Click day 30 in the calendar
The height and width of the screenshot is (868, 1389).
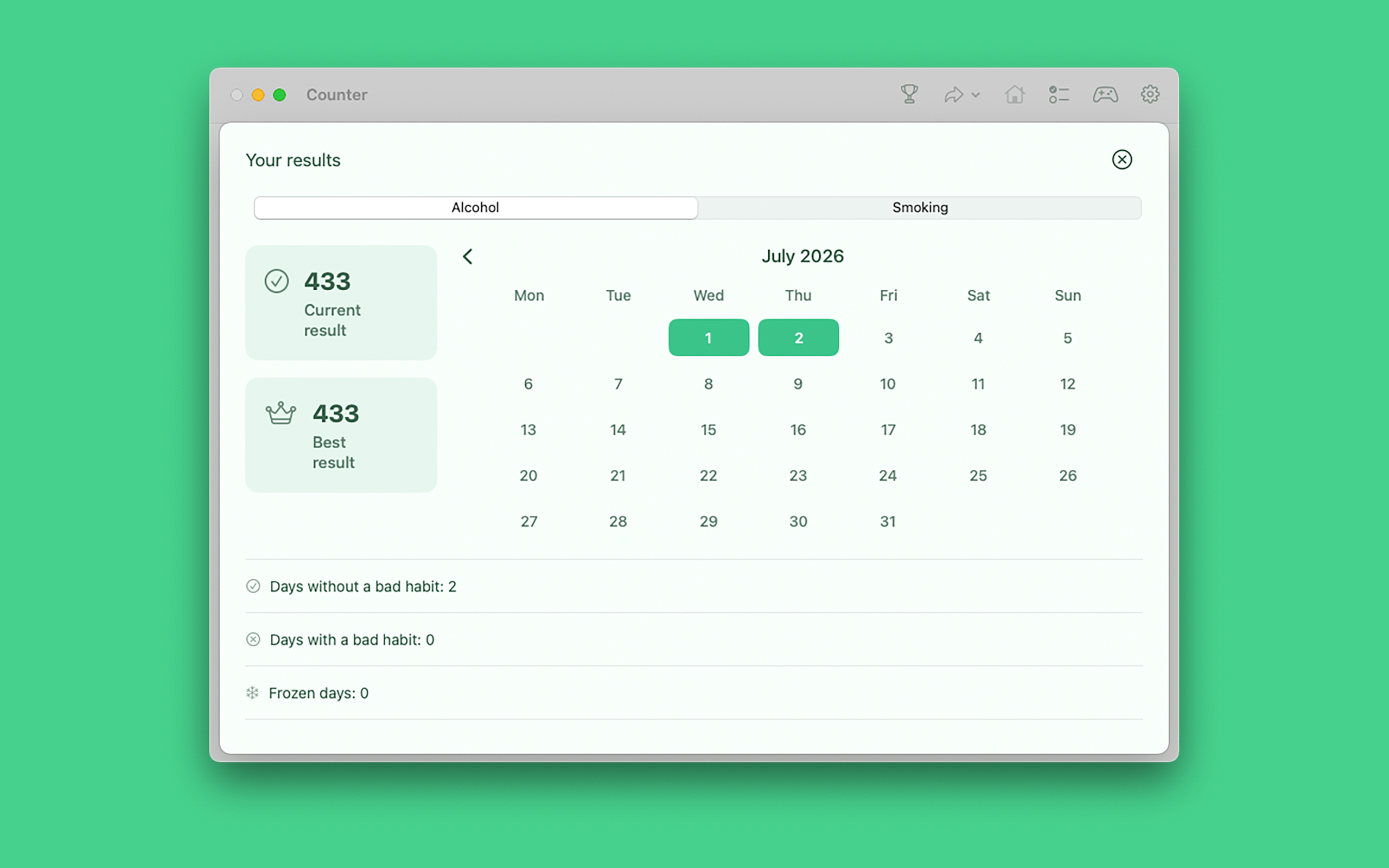pyautogui.click(x=798, y=522)
